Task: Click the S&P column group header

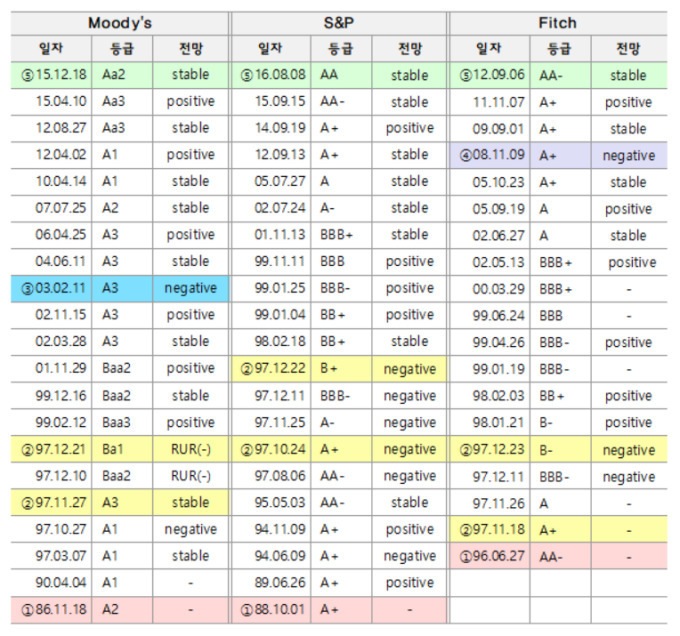Action: click(x=339, y=23)
